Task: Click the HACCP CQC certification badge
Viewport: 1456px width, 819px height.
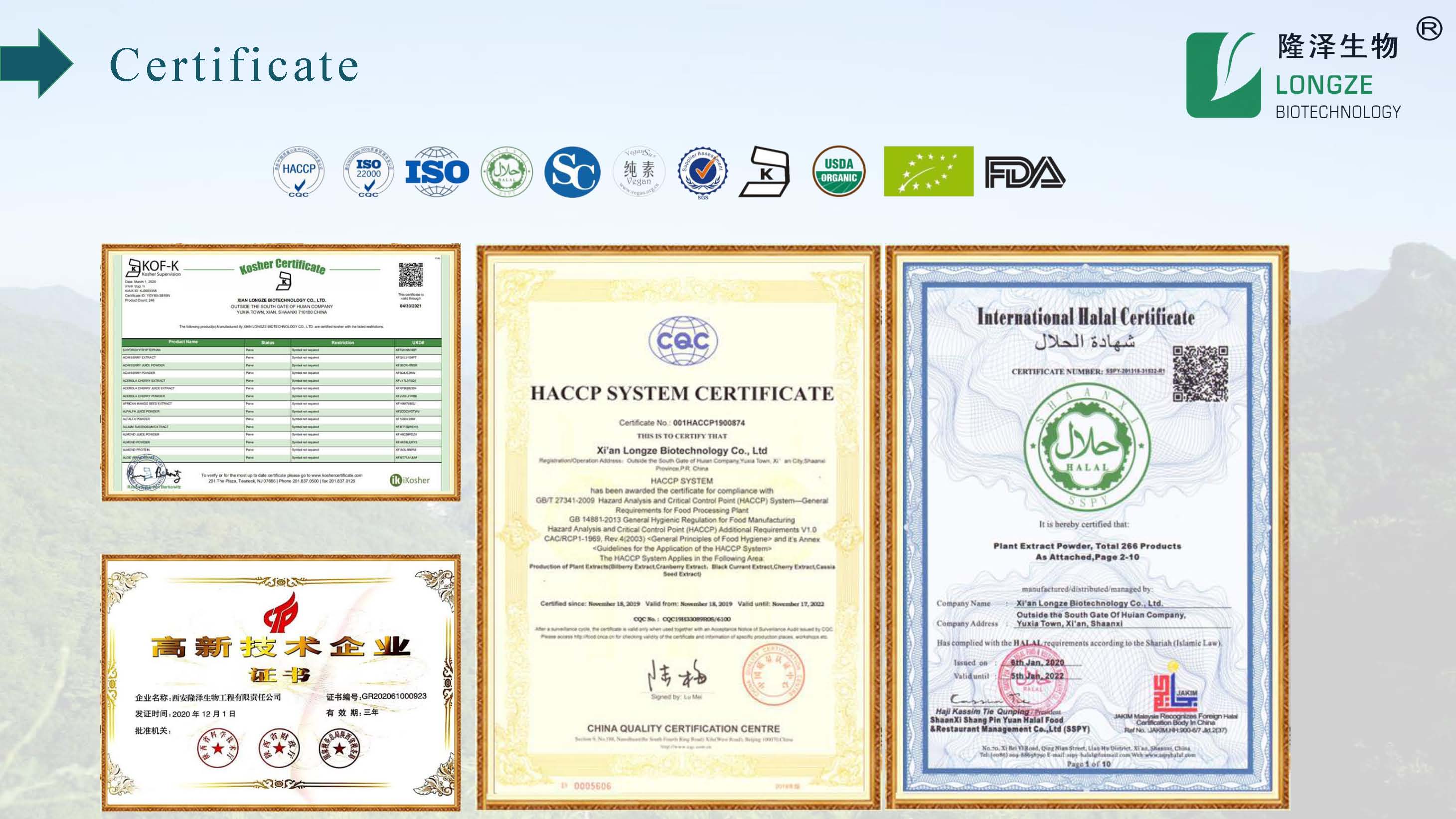Action: [x=299, y=172]
